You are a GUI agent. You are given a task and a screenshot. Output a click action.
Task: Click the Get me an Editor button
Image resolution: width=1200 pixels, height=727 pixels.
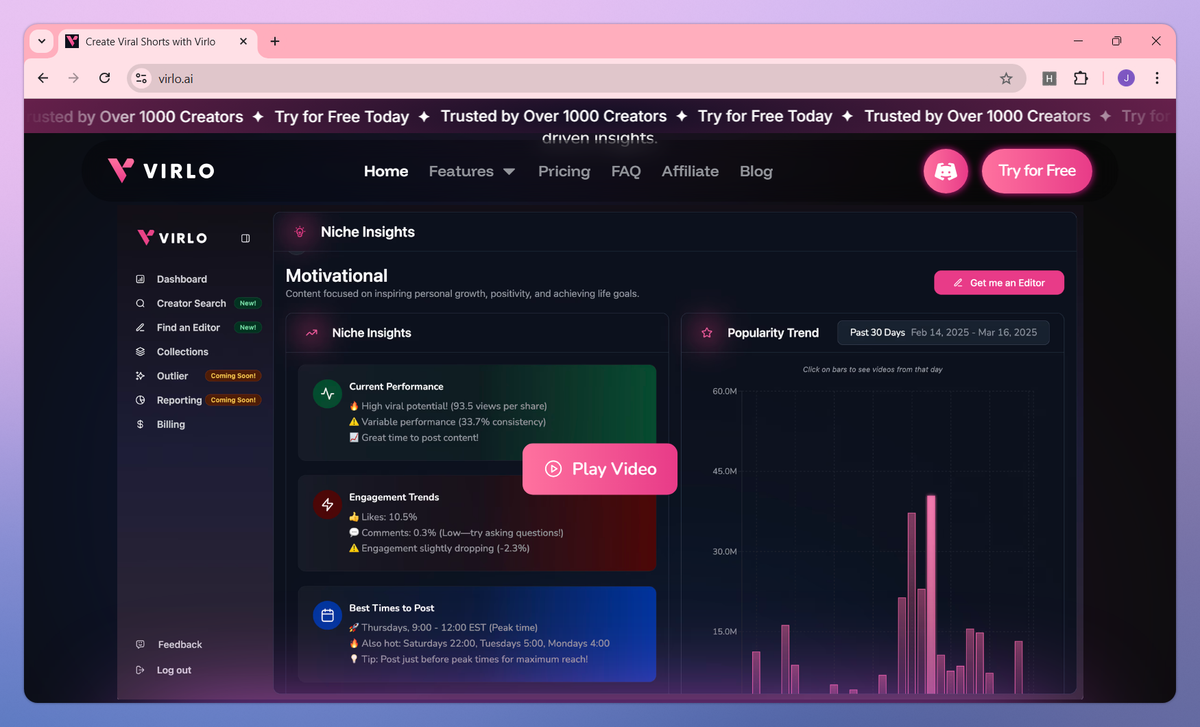999,283
